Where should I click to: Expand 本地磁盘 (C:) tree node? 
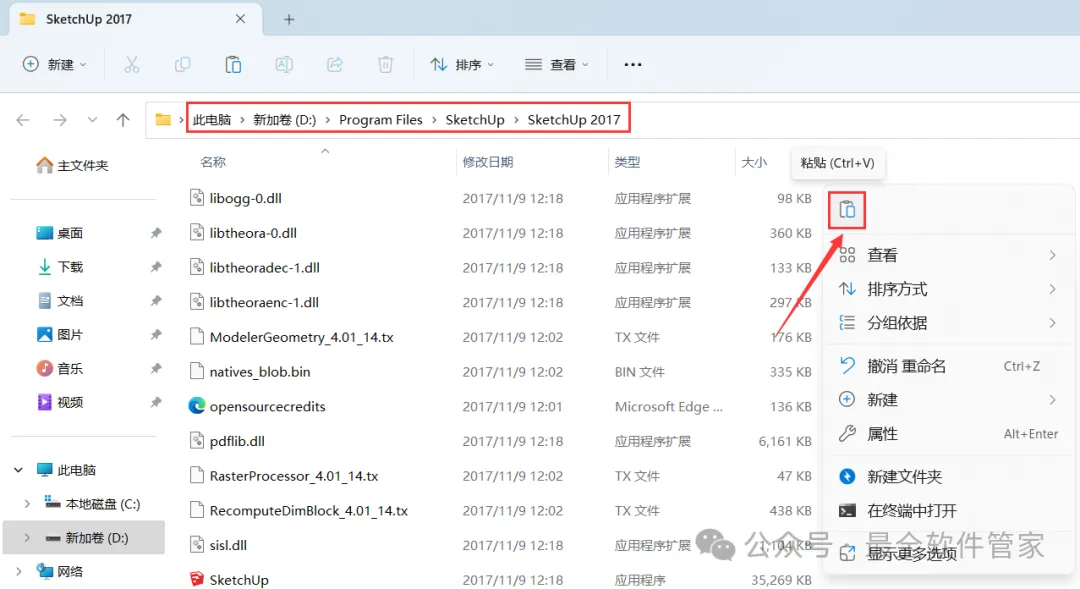click(27, 504)
